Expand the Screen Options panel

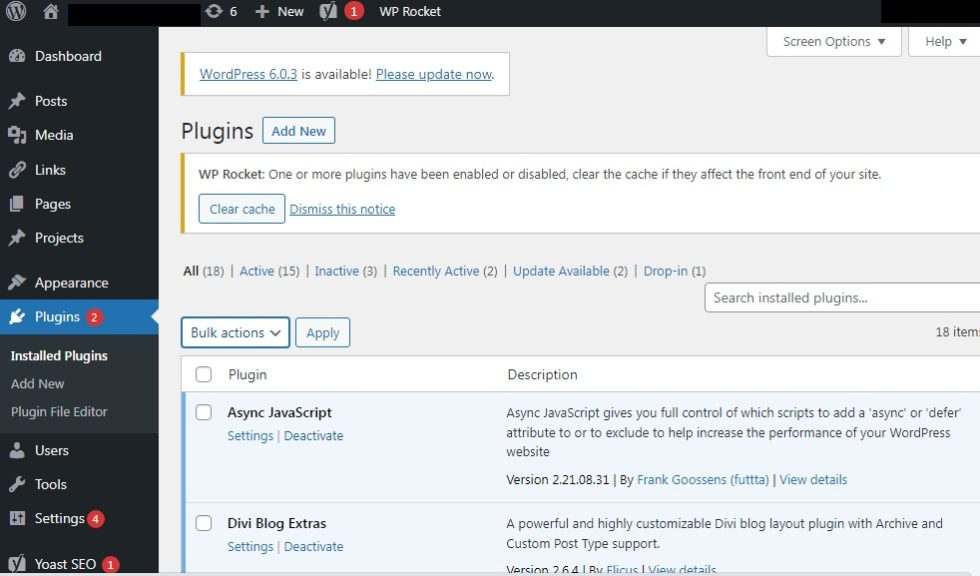833,42
